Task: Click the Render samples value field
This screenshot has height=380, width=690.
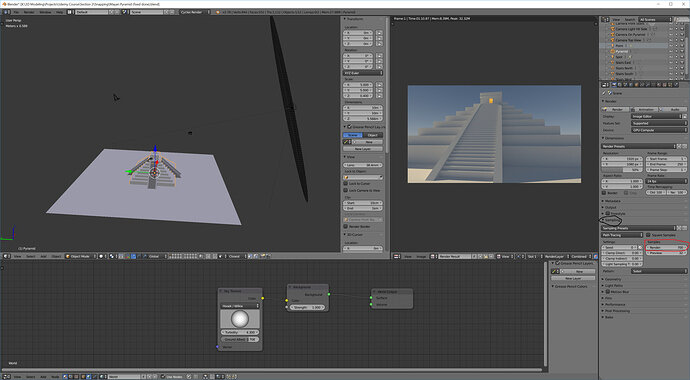Action: pyautogui.click(x=666, y=248)
